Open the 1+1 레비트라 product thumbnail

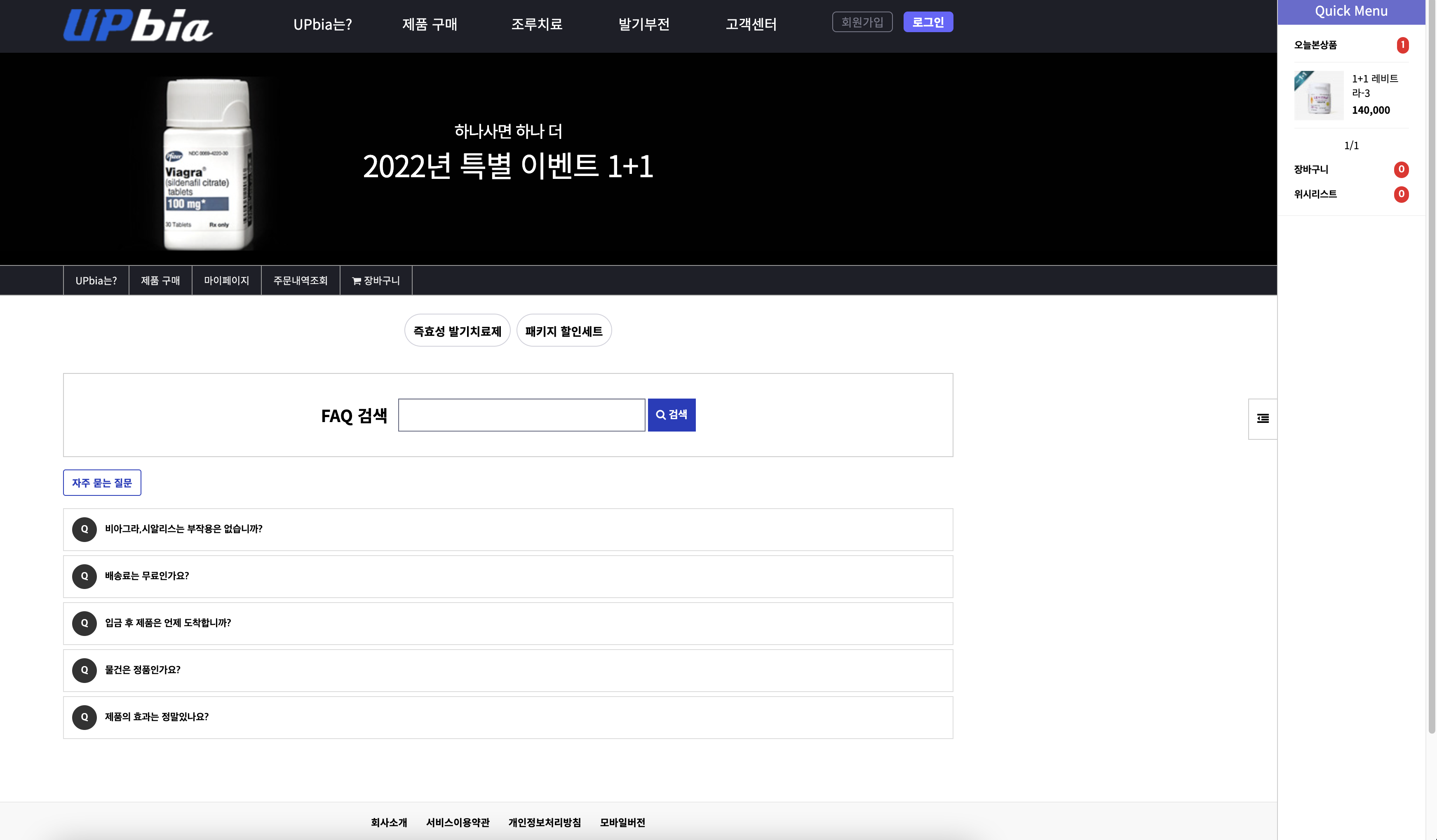click(1318, 95)
